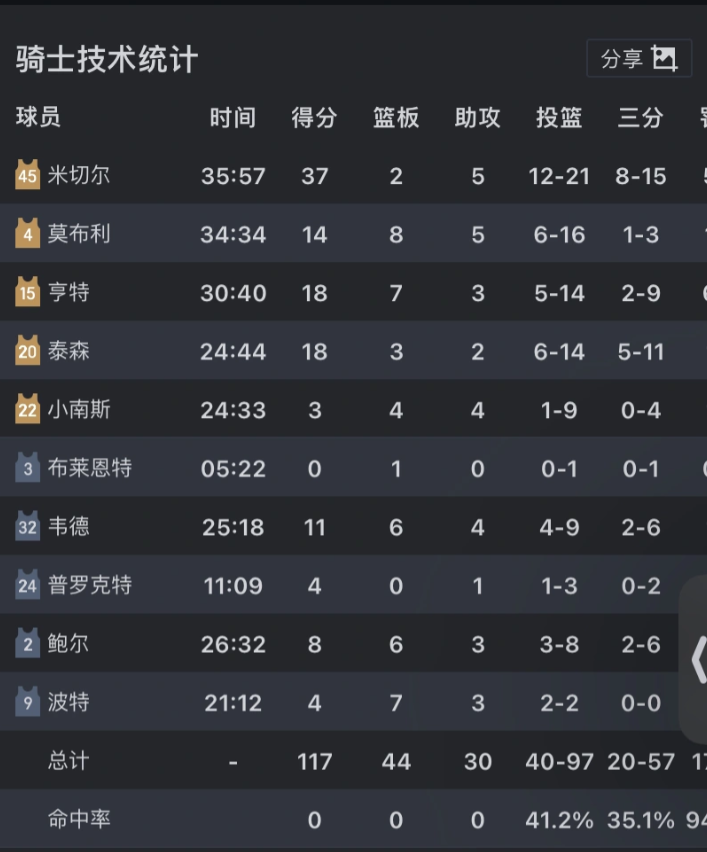
Task: Select the number 2 jersey icon for 鲍尔
Action: click(x=27, y=644)
